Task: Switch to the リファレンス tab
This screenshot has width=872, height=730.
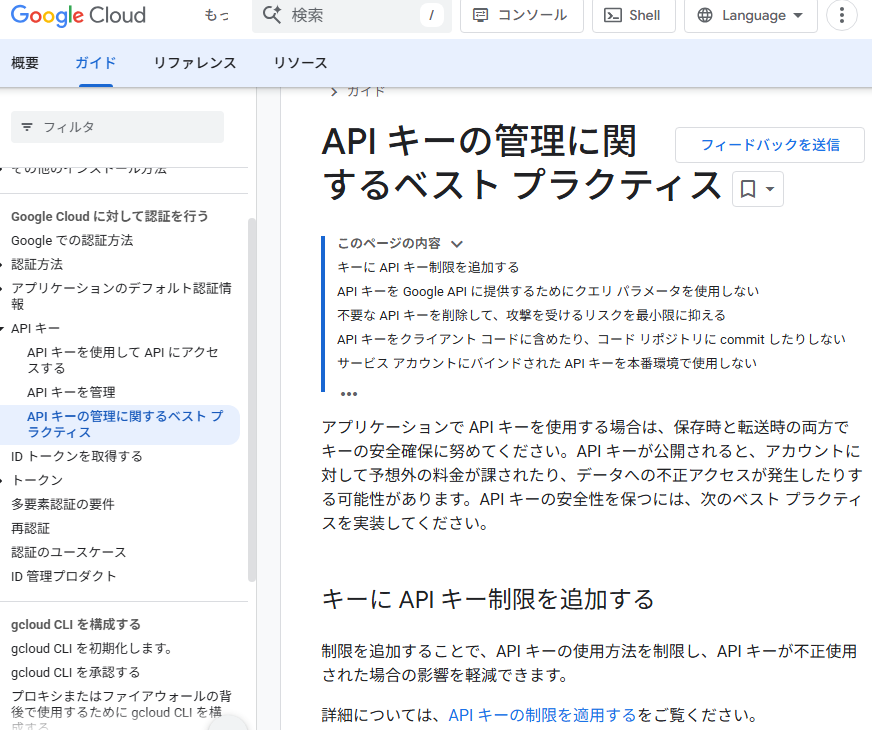Action: pyautogui.click(x=195, y=63)
